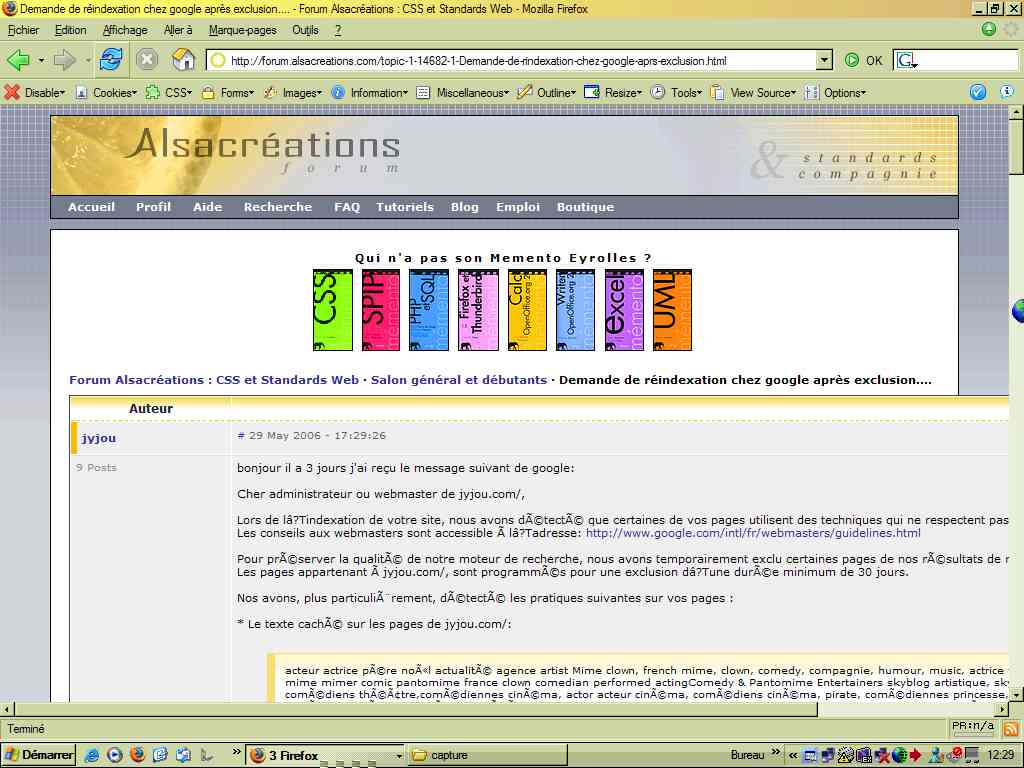Open the View Source dropdown menu
Screen dimensions: 1024x768
pos(754,93)
